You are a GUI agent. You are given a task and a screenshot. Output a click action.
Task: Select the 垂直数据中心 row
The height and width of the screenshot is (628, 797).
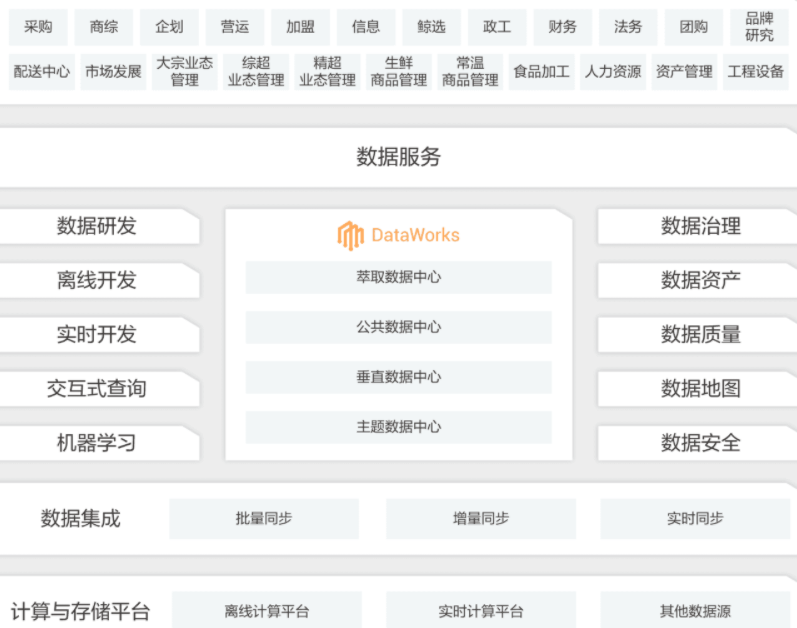coord(398,377)
